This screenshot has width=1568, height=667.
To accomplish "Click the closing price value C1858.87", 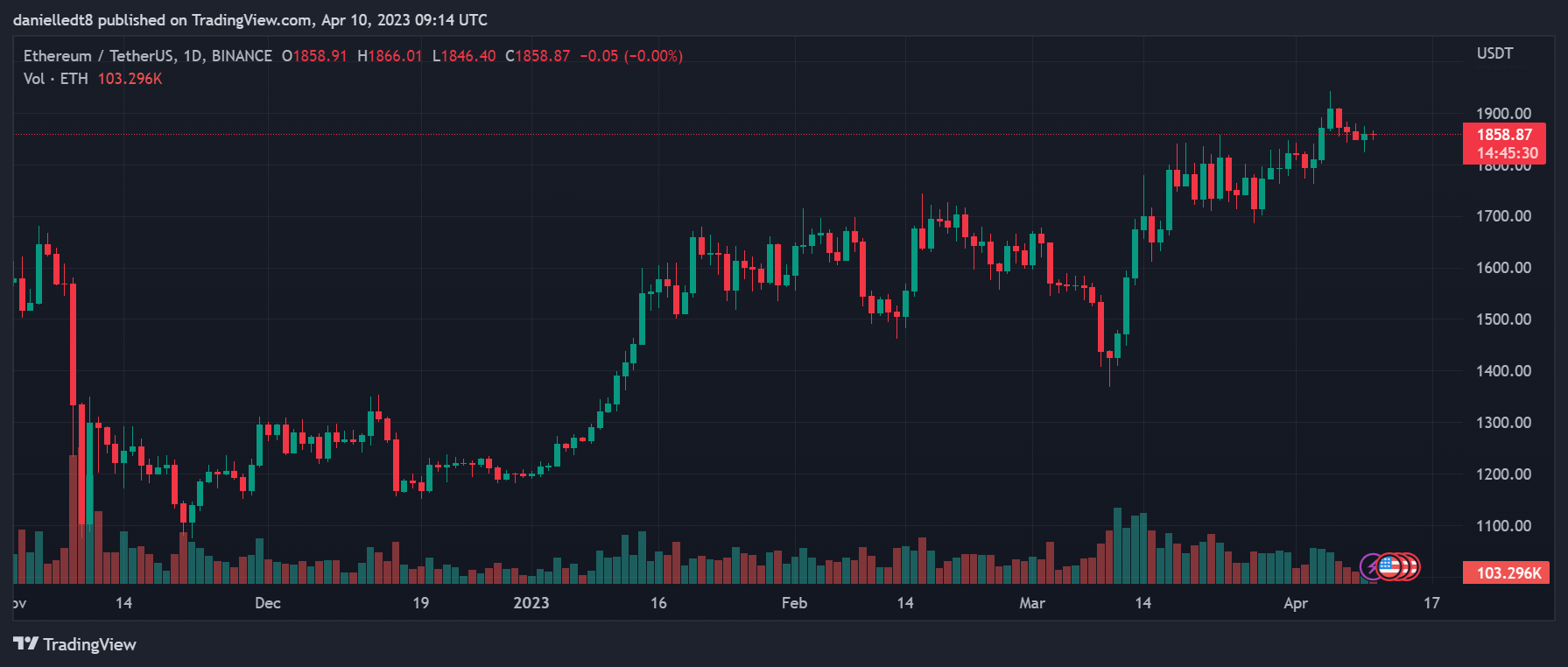I will pyautogui.click(x=538, y=56).
